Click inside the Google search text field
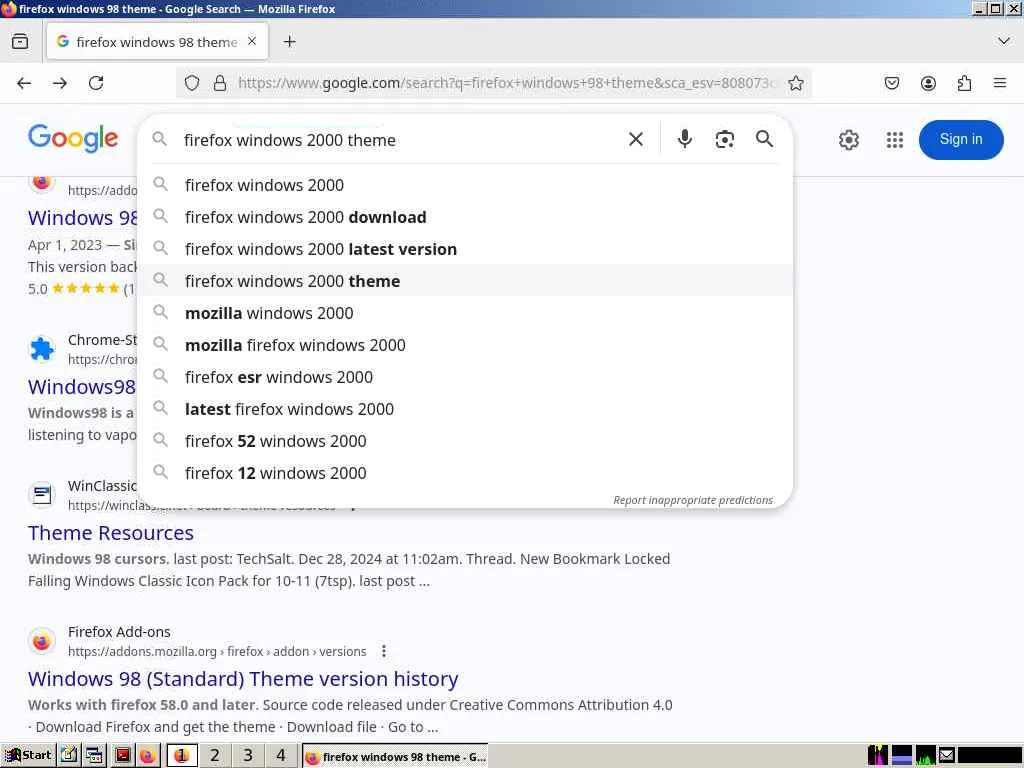The height and width of the screenshot is (768, 1024). pyautogui.click(x=398, y=140)
